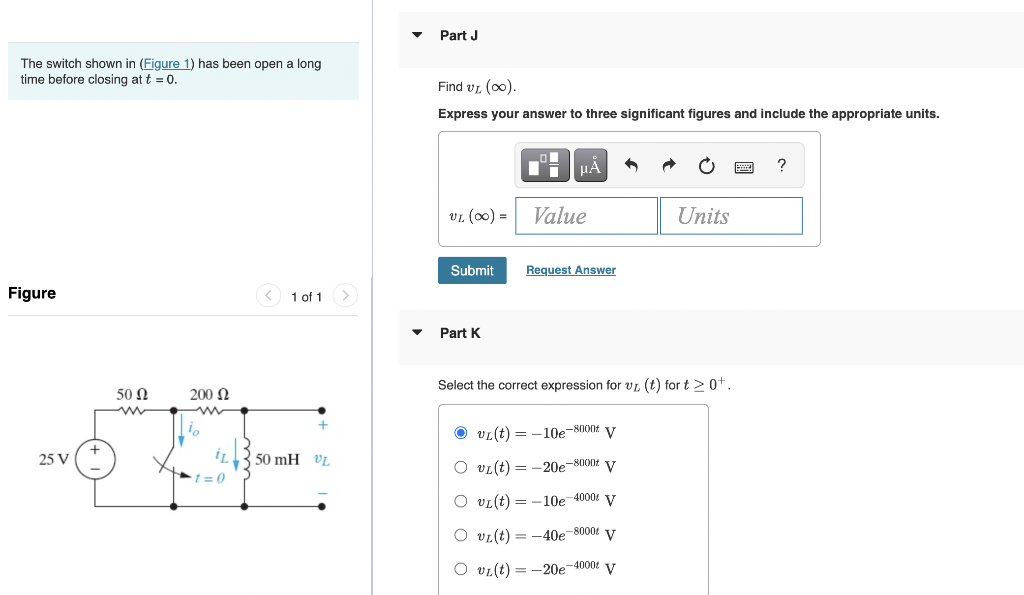Click the previous-page chevron beside 1 of 1
This screenshot has width=1024, height=595.
click(268, 296)
